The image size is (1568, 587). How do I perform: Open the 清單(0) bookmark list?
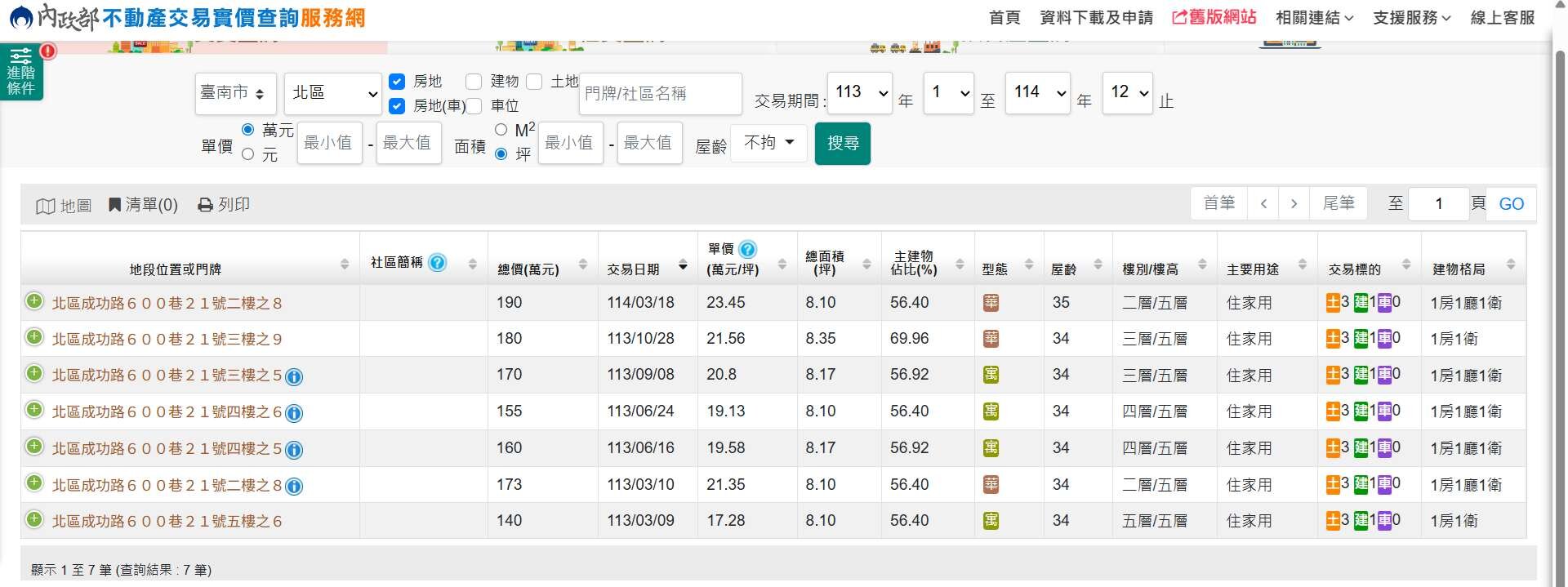pos(143,205)
